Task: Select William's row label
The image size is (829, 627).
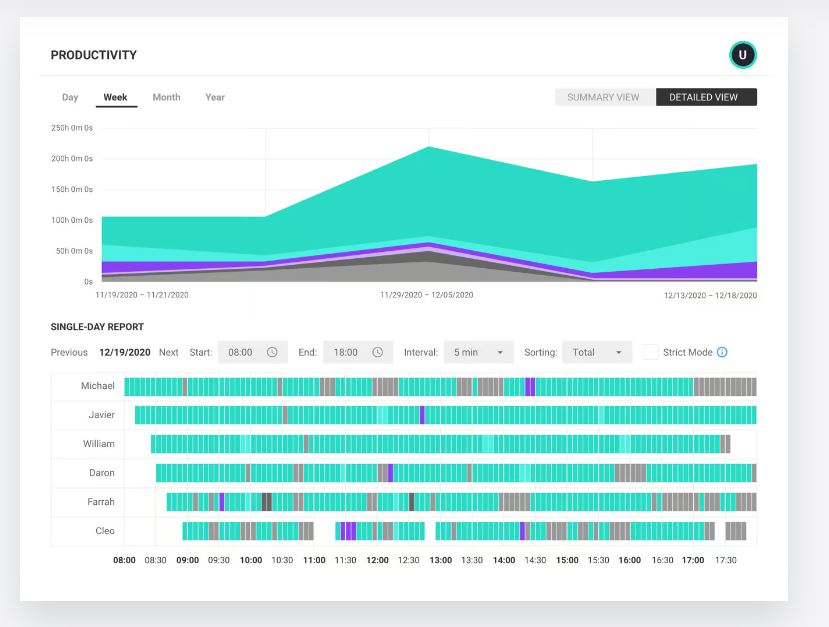Action: tap(99, 444)
